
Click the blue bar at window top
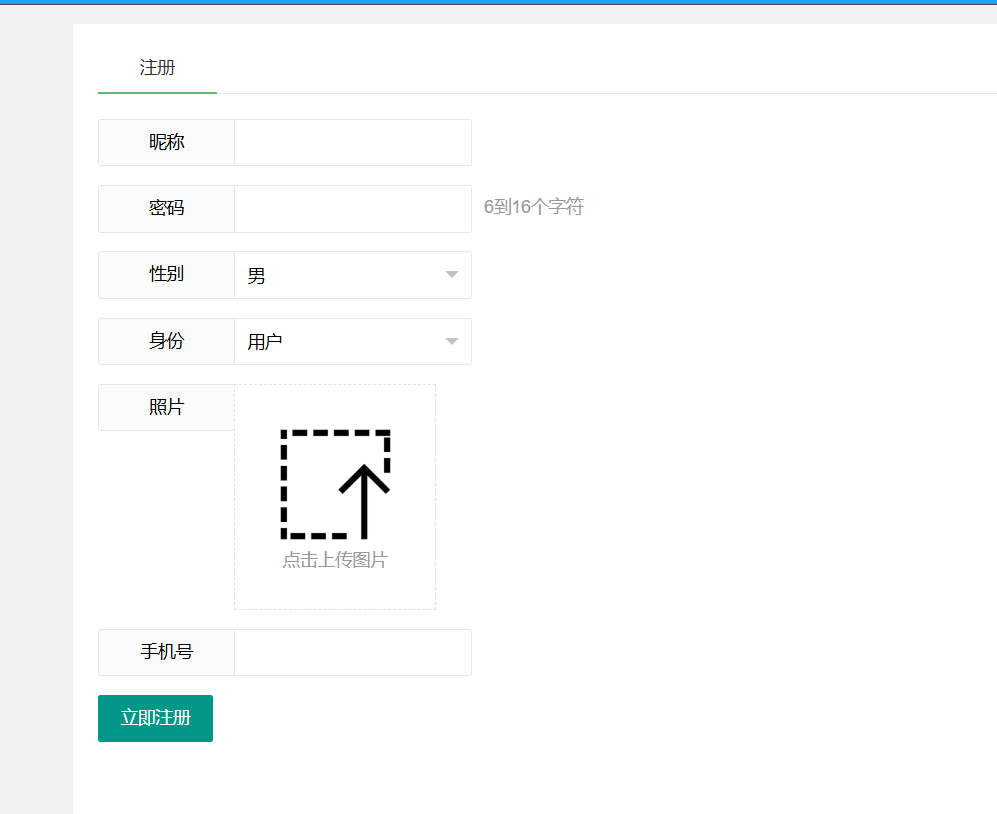coord(498,2)
